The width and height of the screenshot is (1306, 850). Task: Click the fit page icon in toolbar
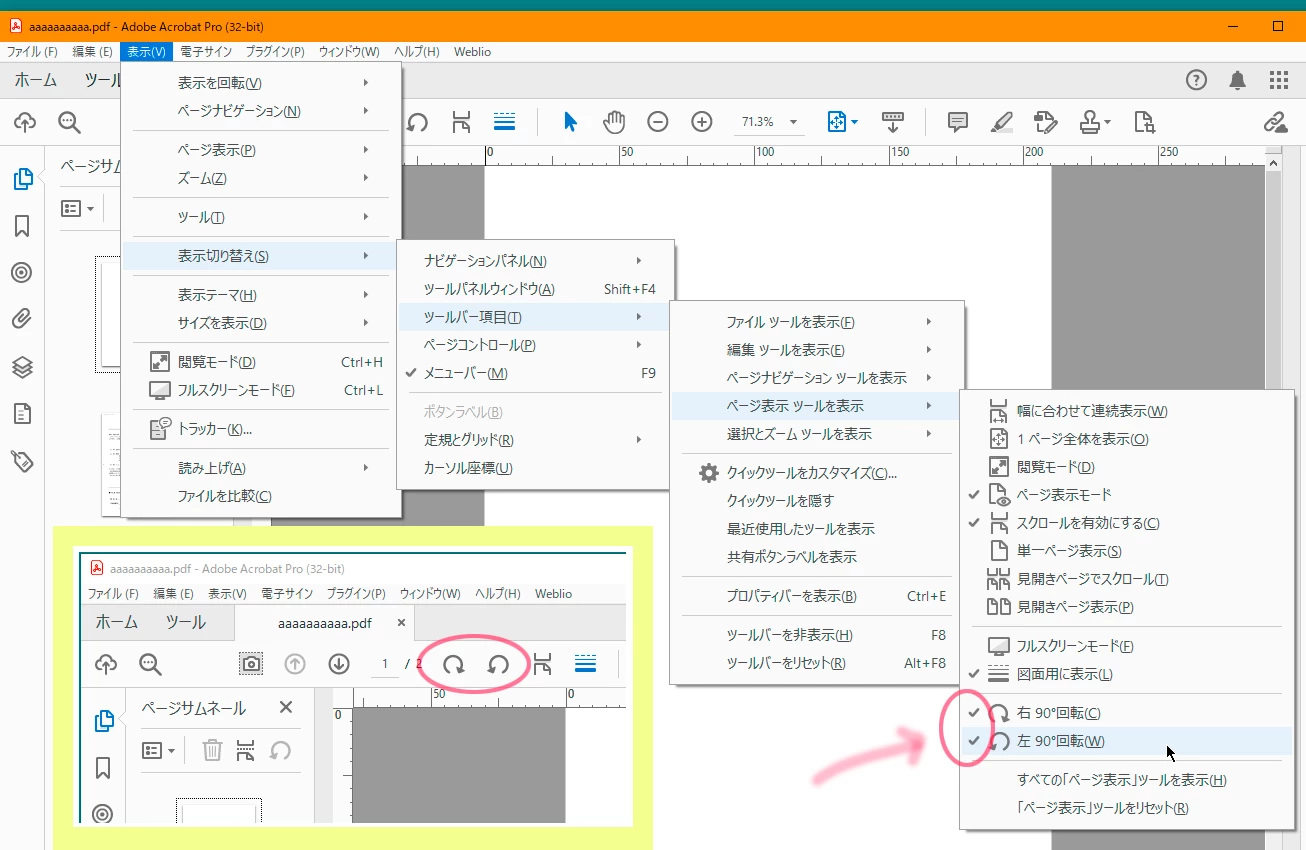coord(837,122)
